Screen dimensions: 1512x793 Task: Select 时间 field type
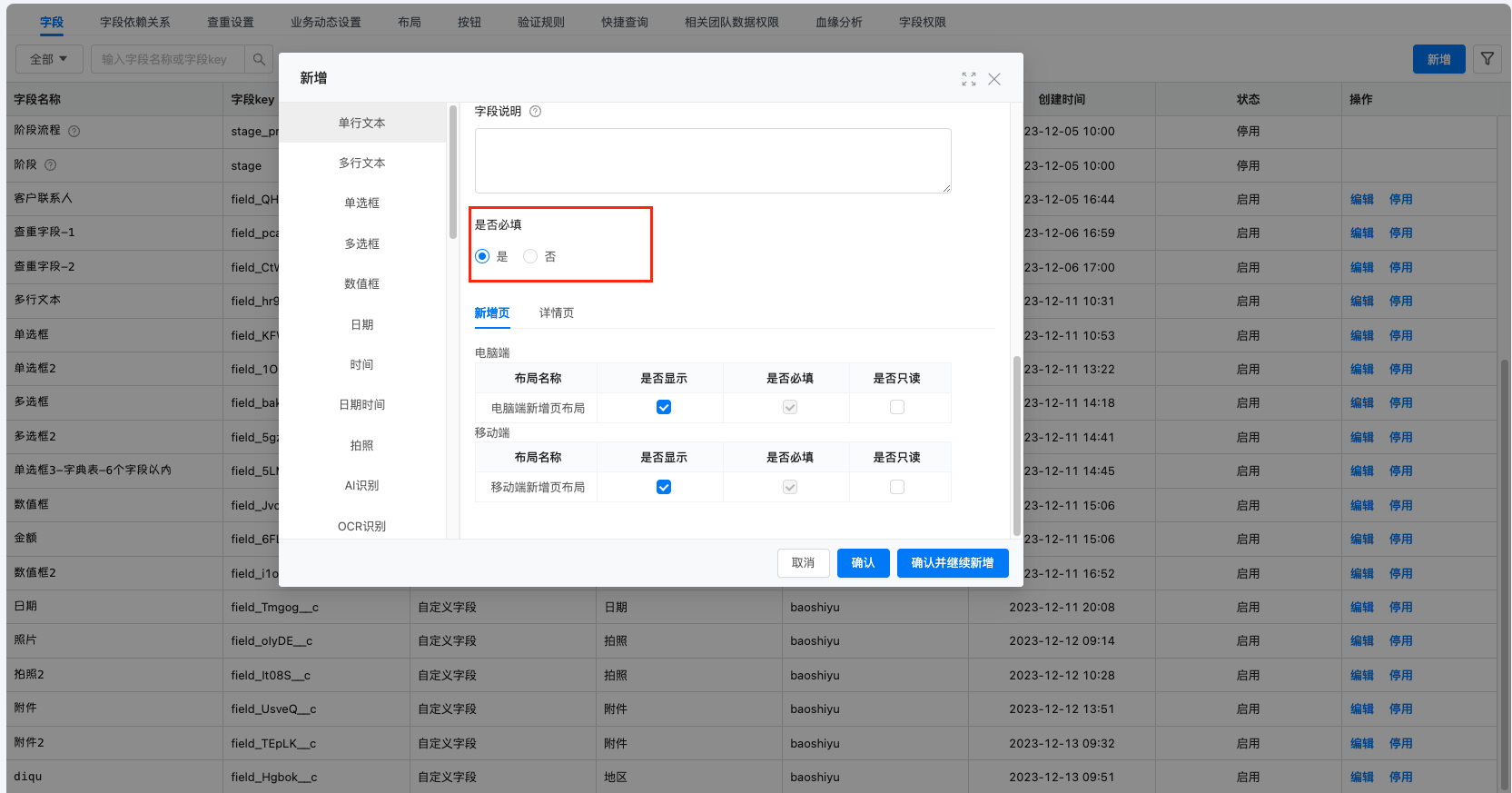[x=362, y=364]
